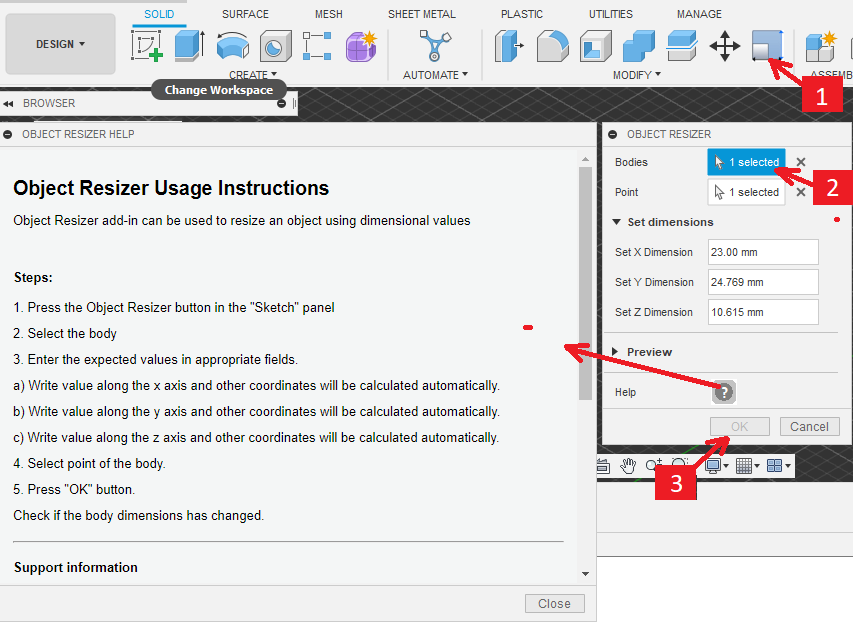Select the Shell tool
The height and width of the screenshot is (625, 853).
[x=595, y=46]
